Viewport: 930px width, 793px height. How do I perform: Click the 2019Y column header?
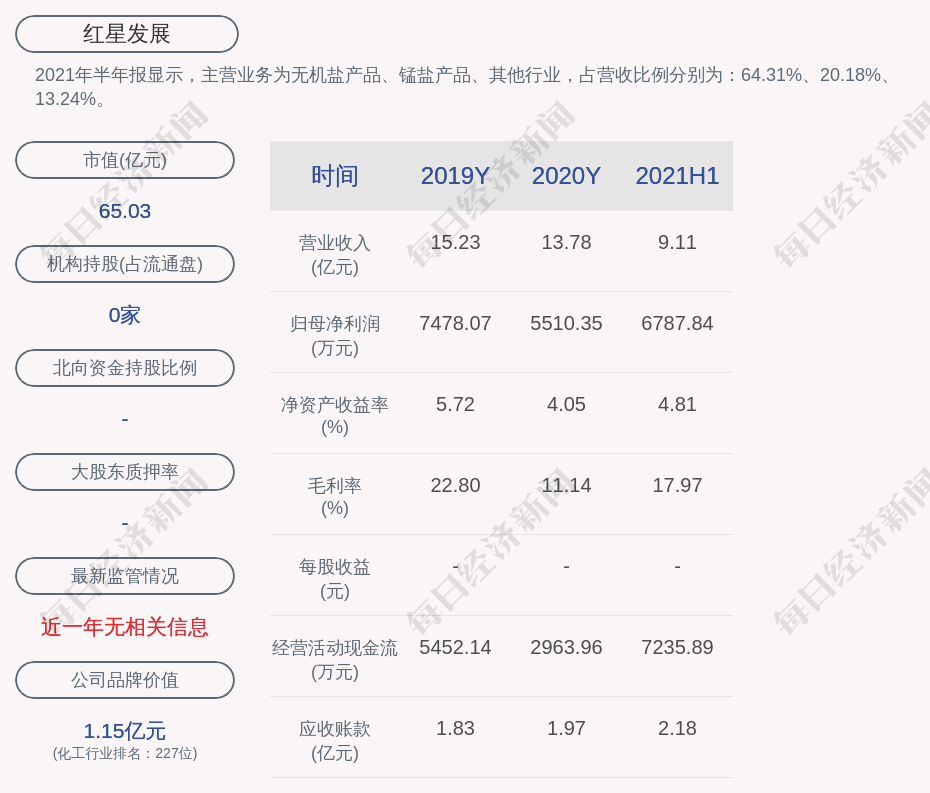[455, 176]
